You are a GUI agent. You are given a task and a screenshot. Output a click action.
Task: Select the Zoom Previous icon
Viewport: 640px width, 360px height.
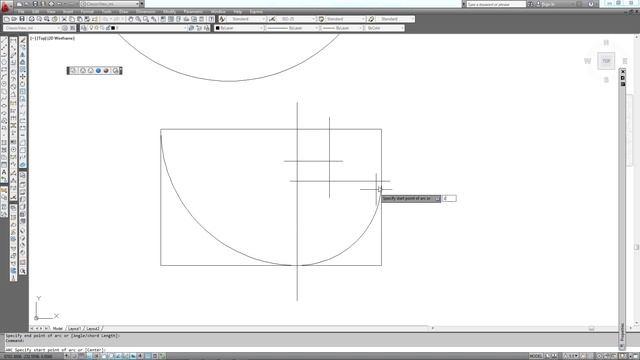[x=153, y=19]
